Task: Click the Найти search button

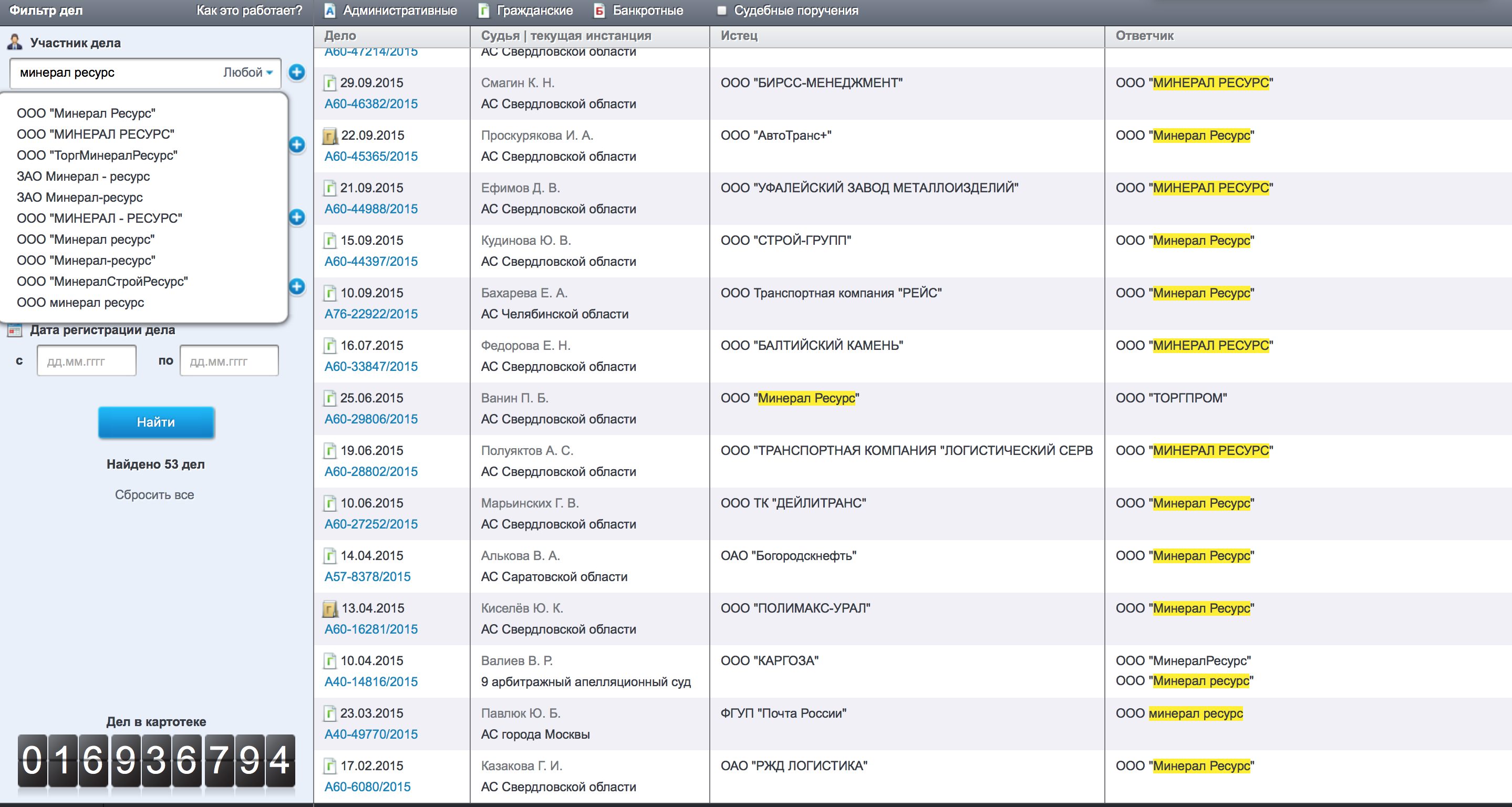Action: click(156, 422)
